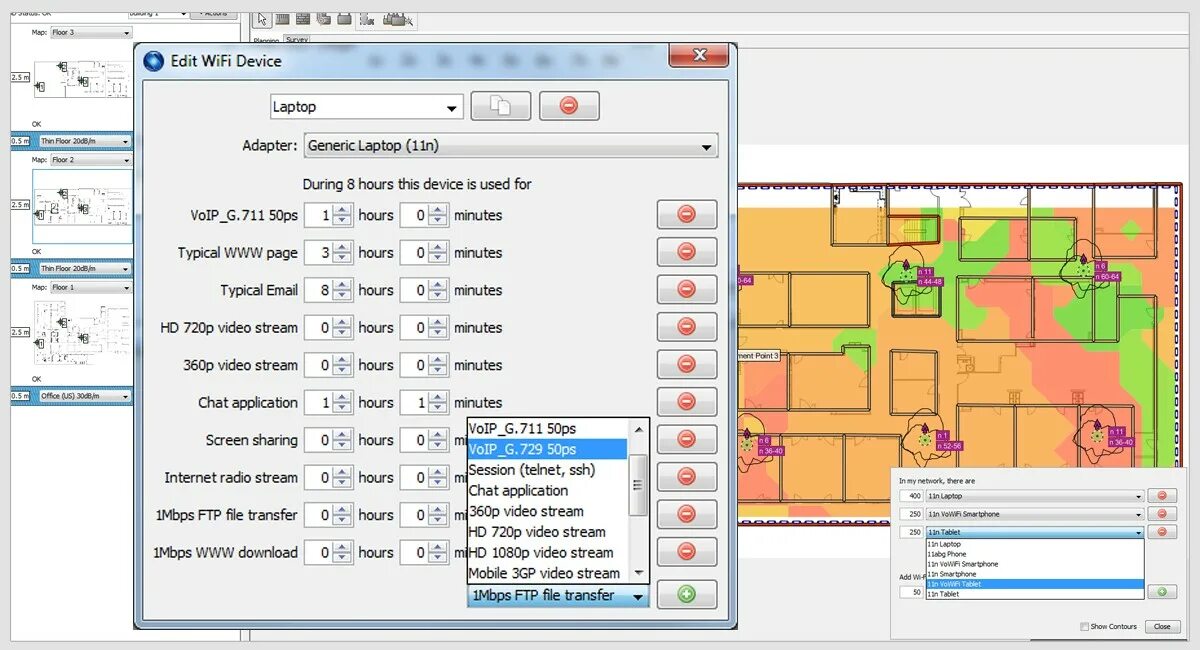This screenshot has height=650, width=1200.
Task: Increment the Screen sharing hours stepper
Action: (x=343, y=434)
